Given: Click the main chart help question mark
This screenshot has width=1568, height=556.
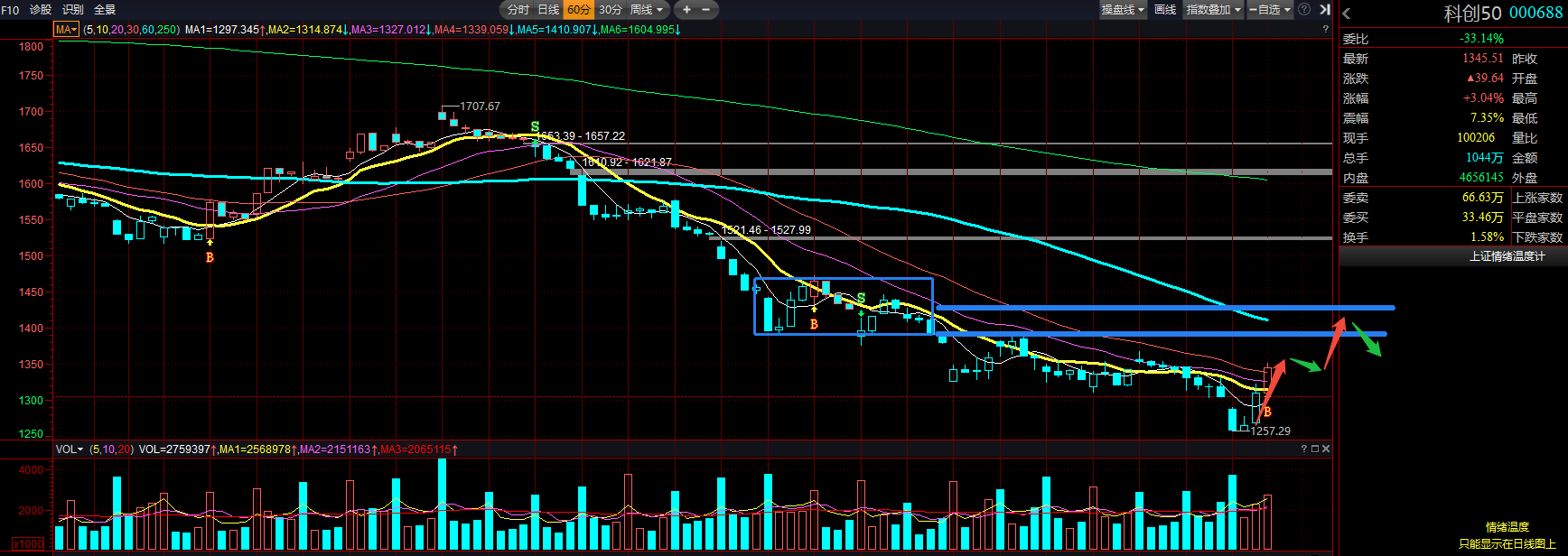Looking at the screenshot, I should (x=1326, y=30).
